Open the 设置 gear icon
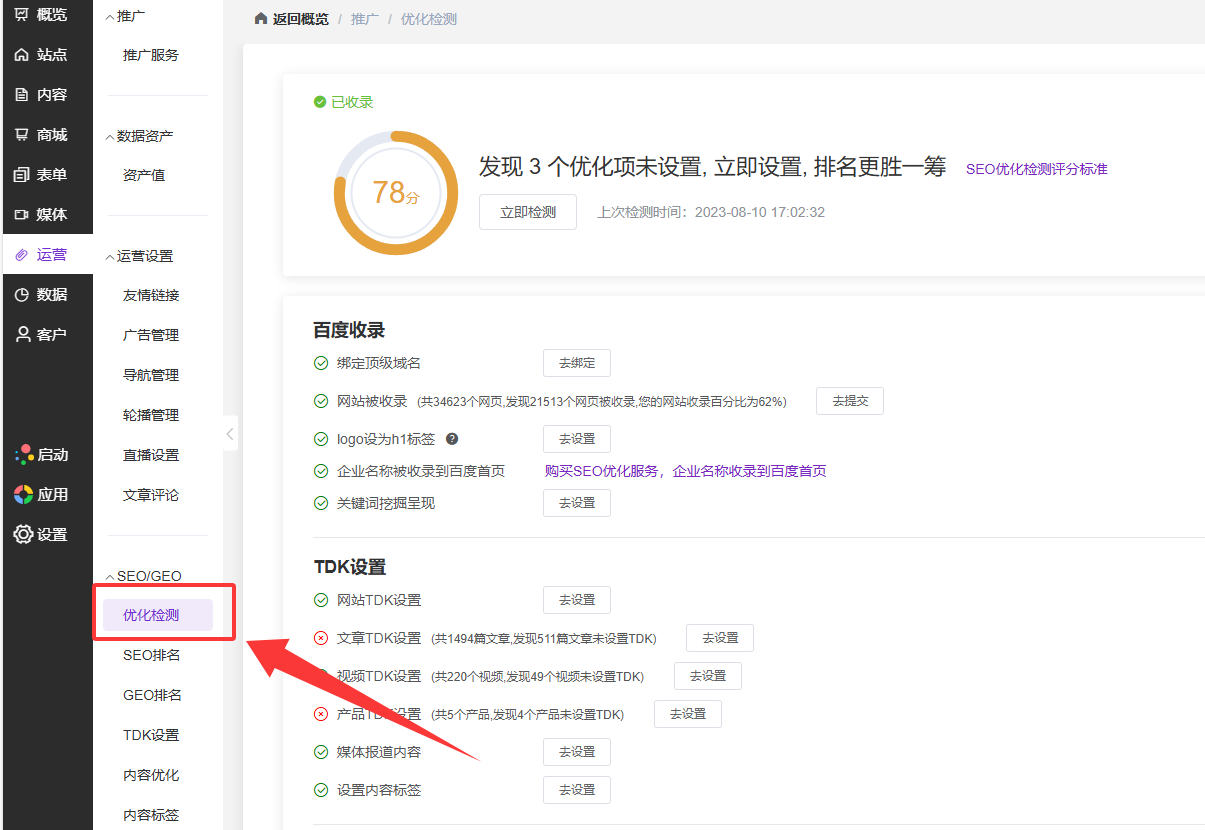This screenshot has width=1205, height=830. 23,535
